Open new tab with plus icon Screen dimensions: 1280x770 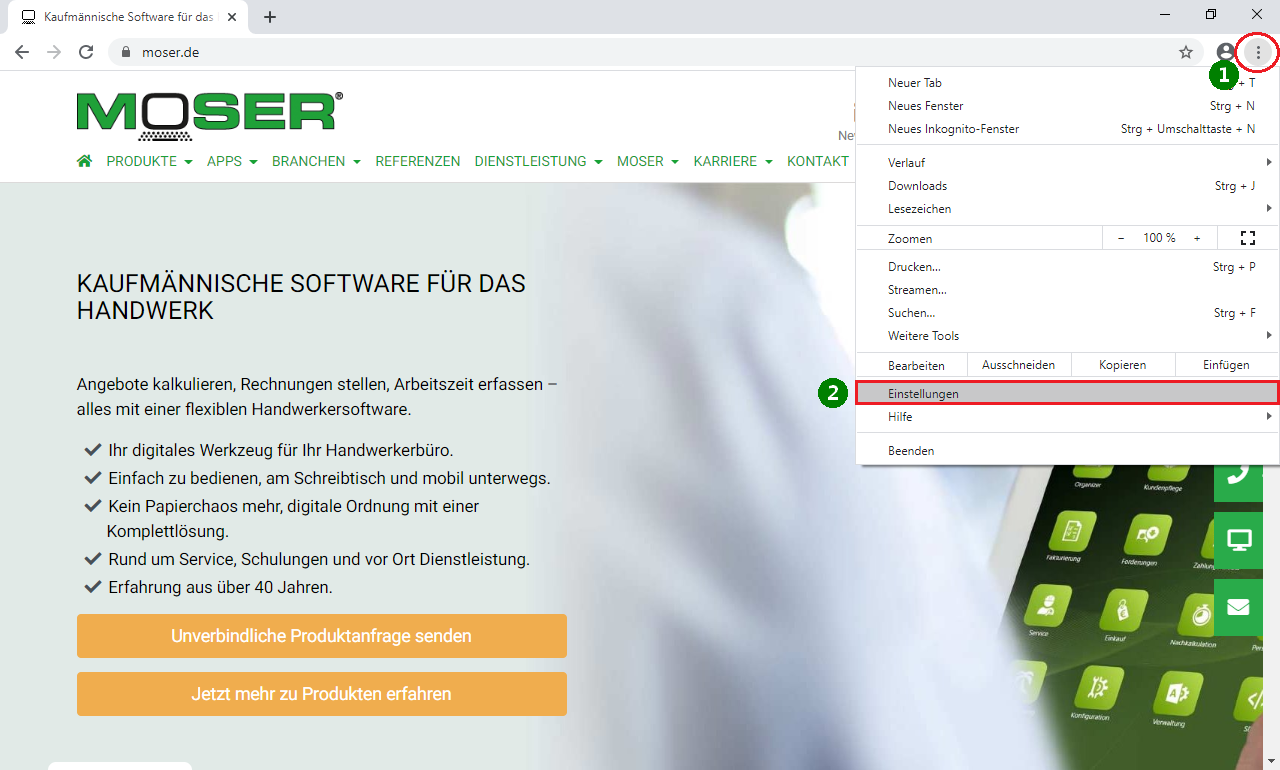[x=270, y=17]
